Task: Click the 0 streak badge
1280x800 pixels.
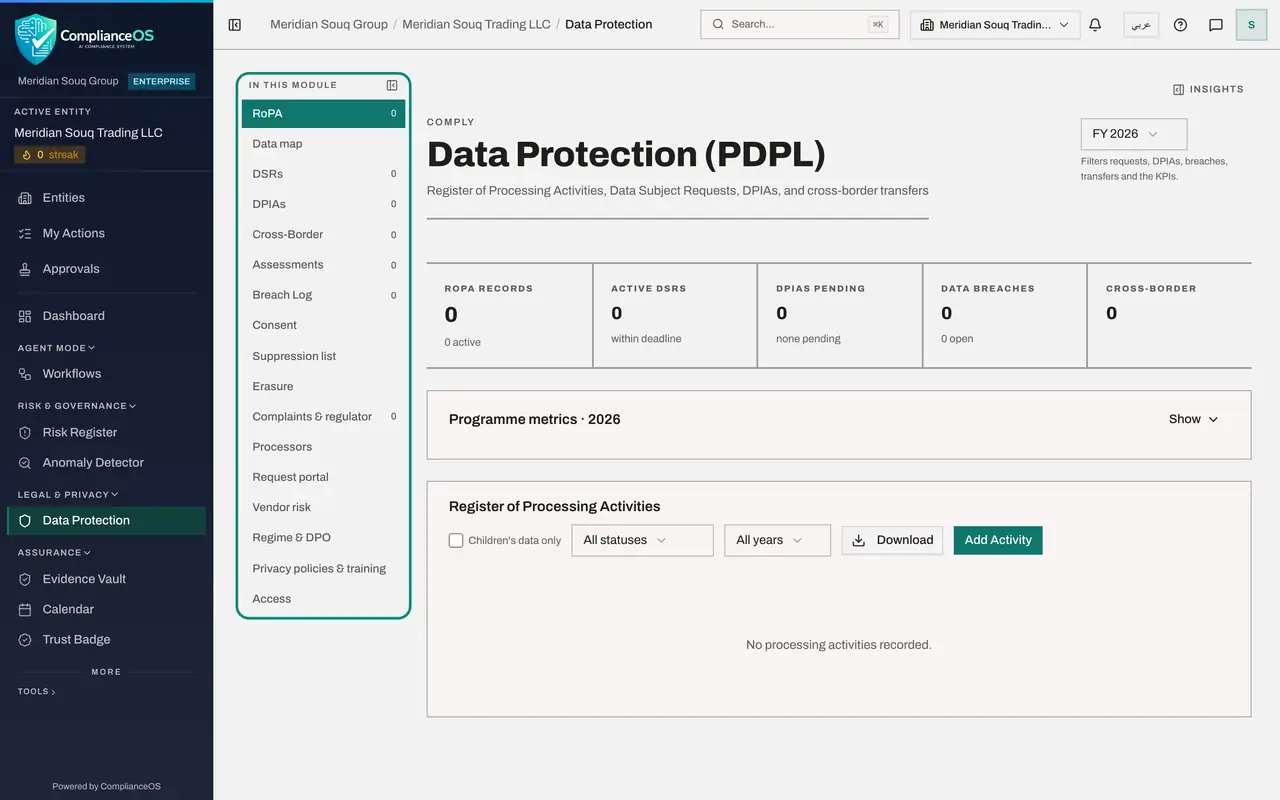Action: (x=50, y=155)
